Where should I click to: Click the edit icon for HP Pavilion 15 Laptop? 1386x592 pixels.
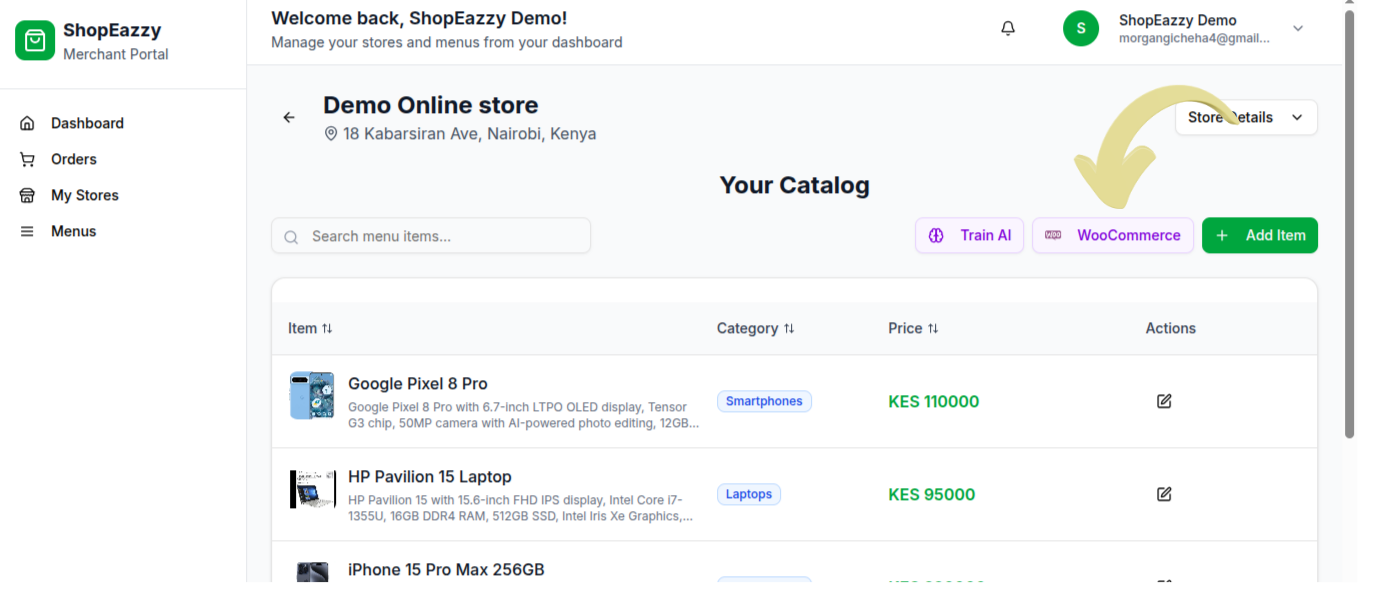point(1164,494)
